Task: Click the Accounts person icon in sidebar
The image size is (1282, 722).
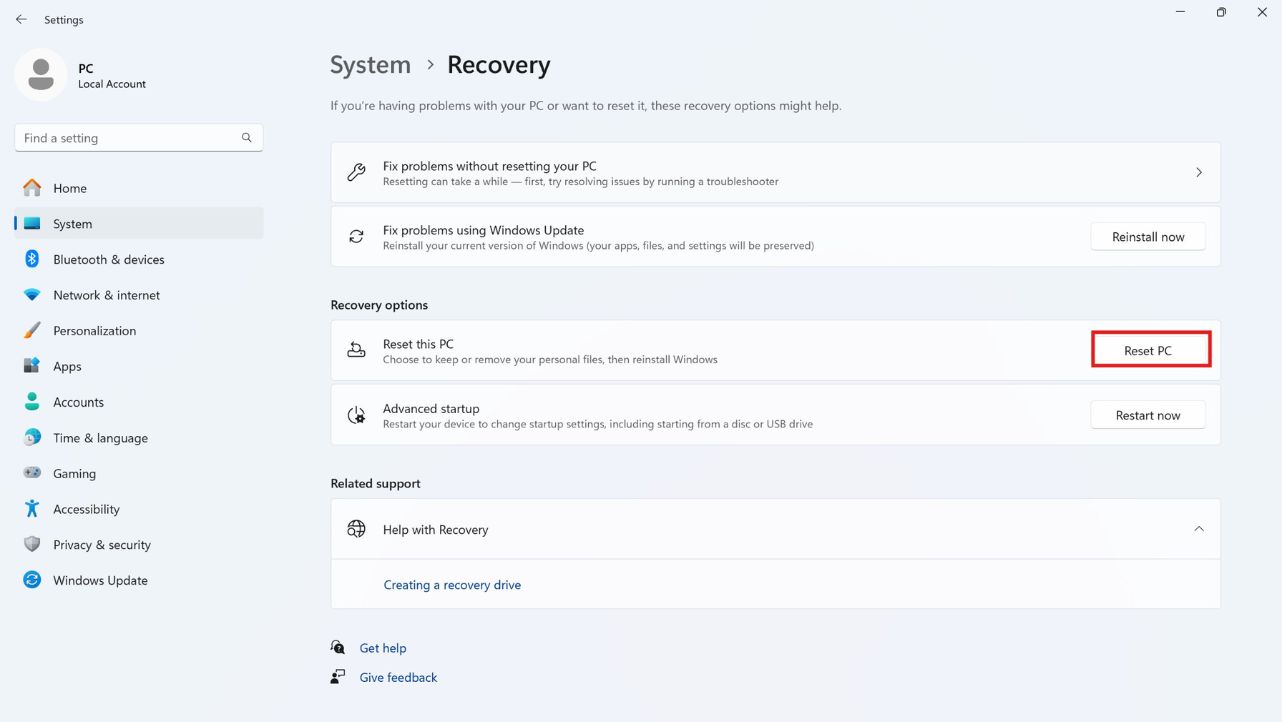Action: click(x=32, y=402)
